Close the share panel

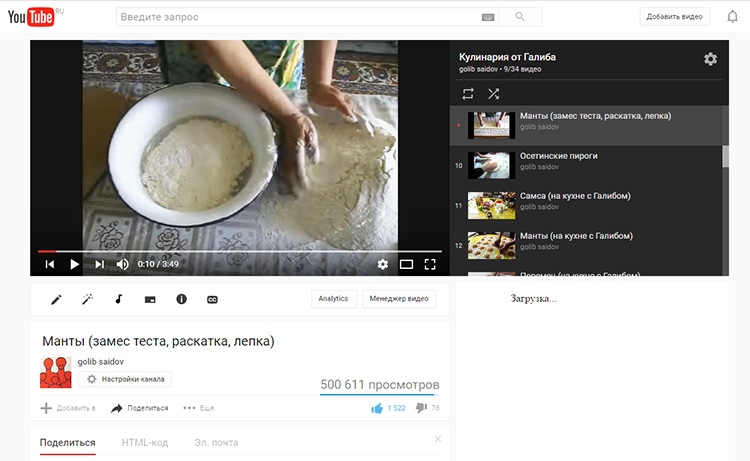pos(438,439)
